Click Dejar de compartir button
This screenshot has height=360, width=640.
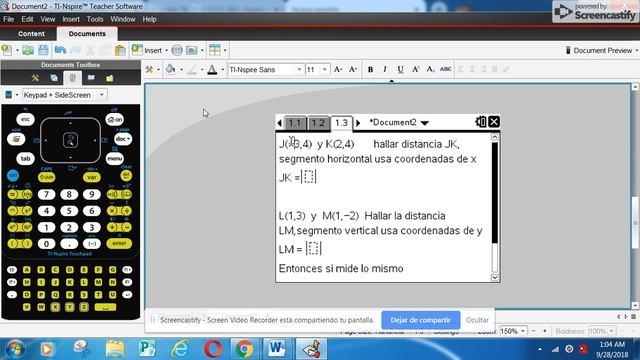pos(421,320)
